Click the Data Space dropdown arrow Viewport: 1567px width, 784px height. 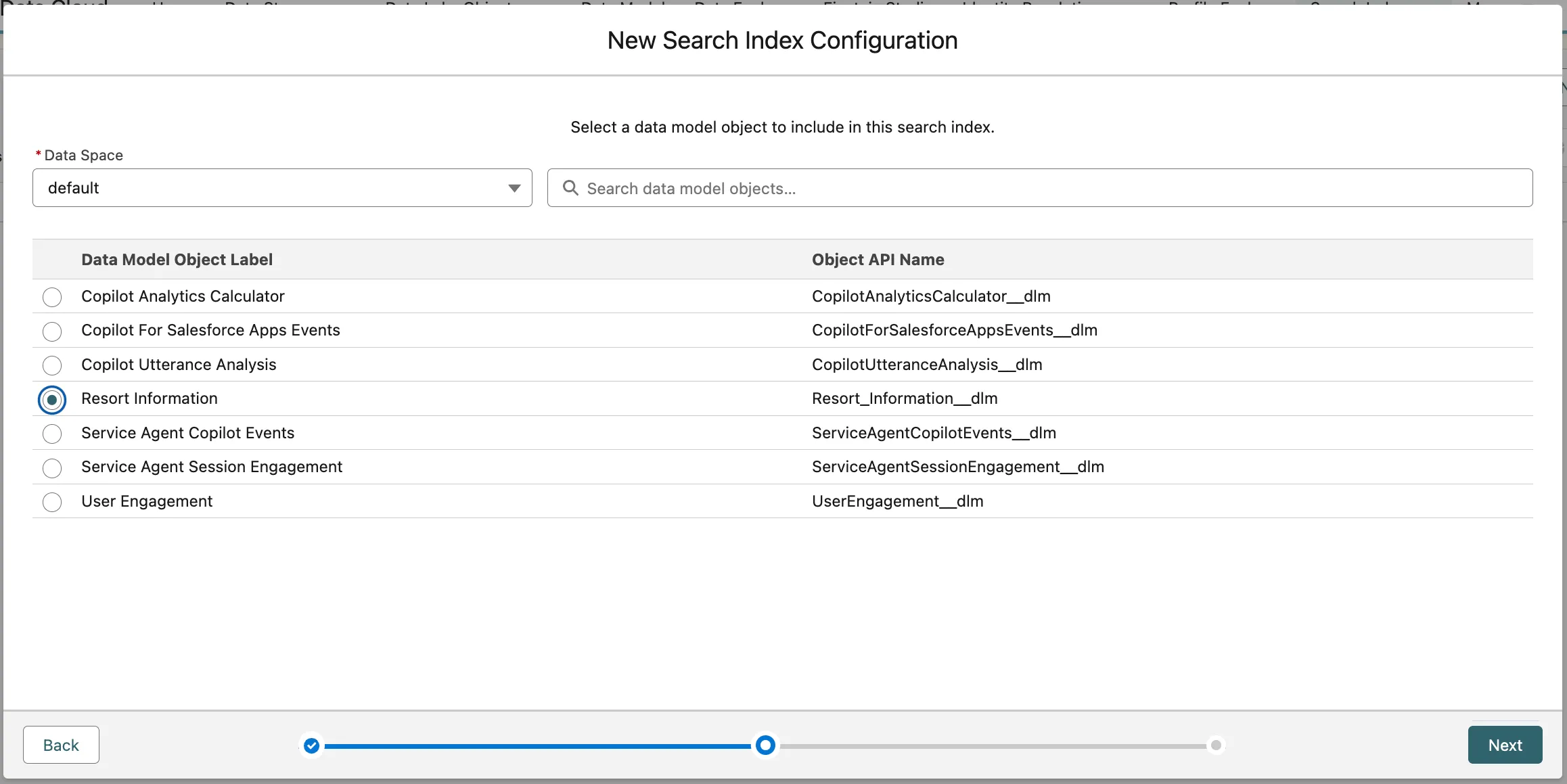514,188
